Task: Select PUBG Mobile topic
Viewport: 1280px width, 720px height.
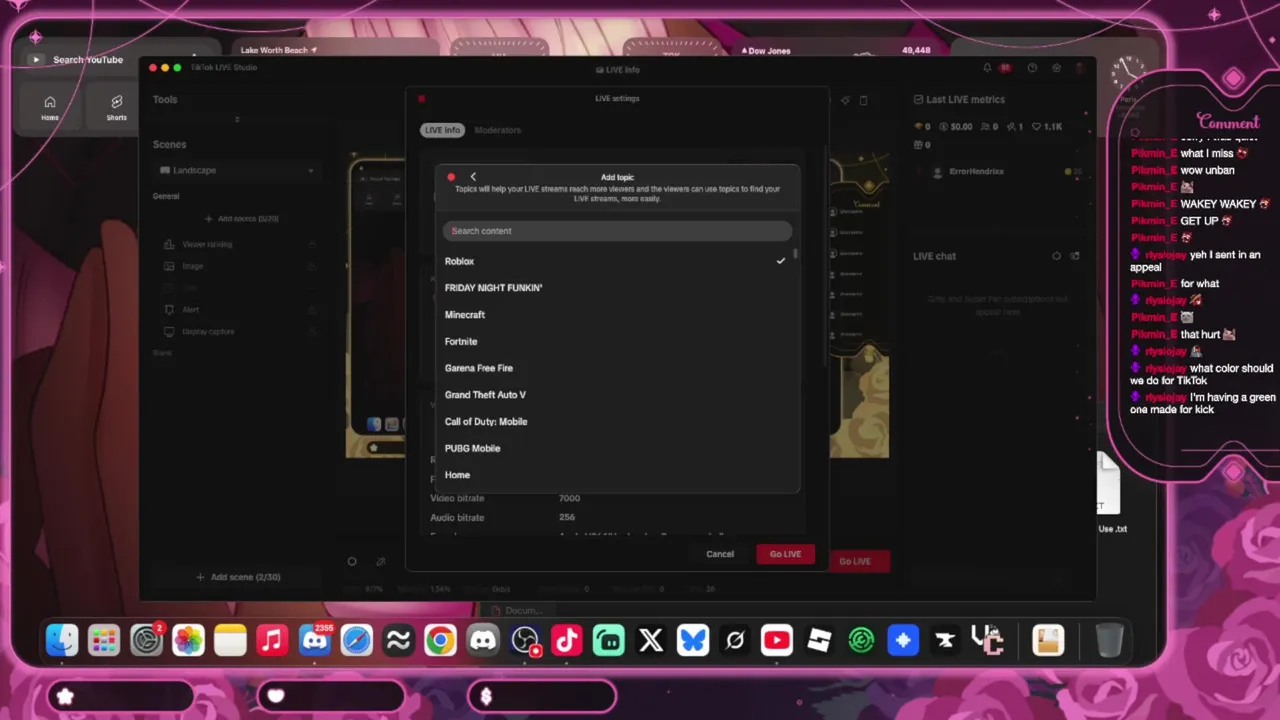Action: (x=615, y=448)
